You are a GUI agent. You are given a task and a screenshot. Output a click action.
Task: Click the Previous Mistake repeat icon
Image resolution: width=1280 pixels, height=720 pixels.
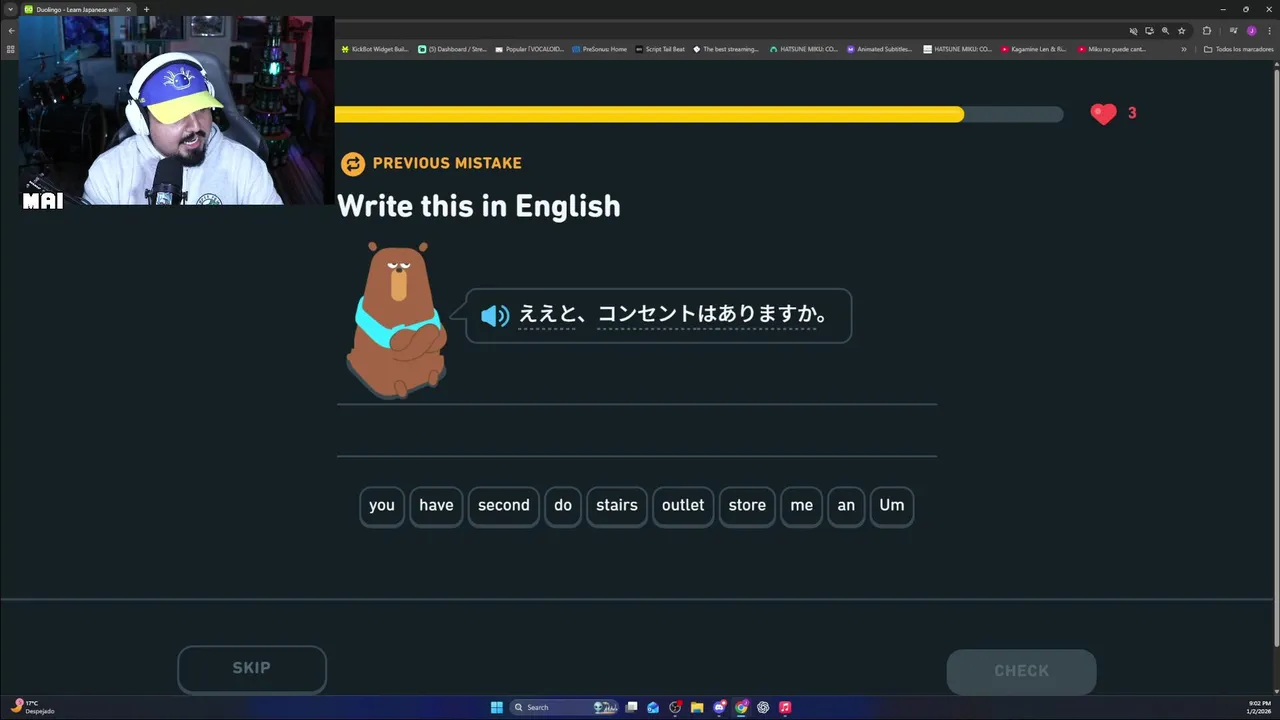pyautogui.click(x=353, y=164)
